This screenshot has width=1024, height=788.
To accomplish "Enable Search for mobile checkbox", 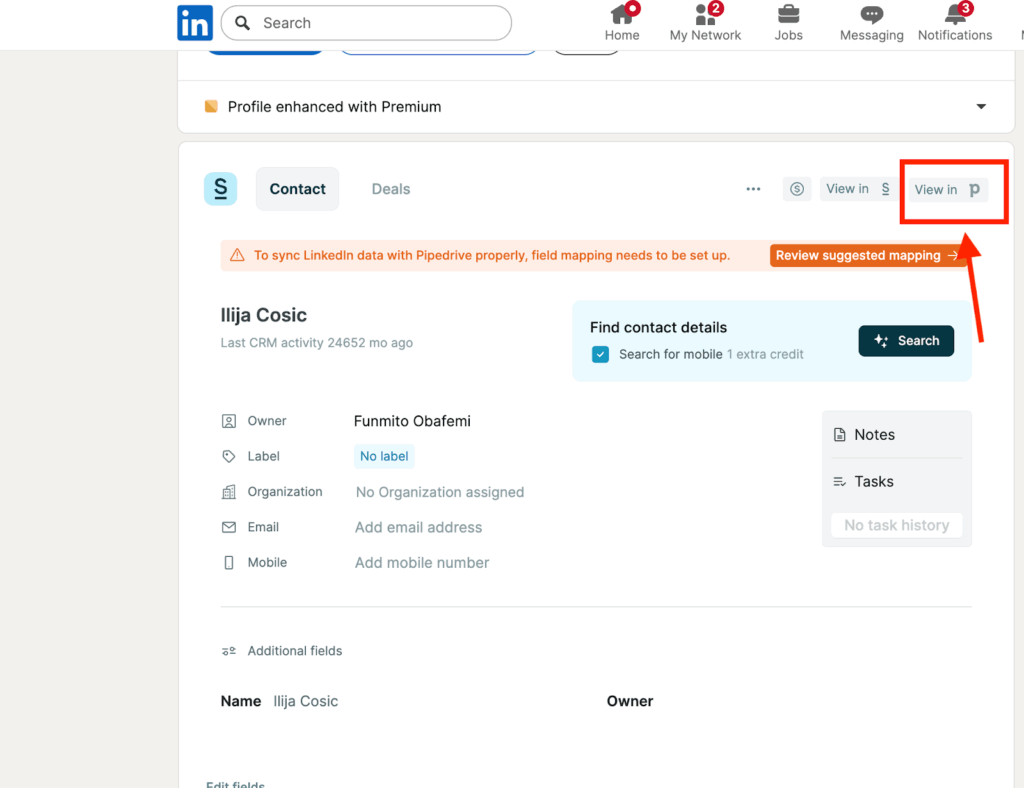I will (x=600, y=354).
